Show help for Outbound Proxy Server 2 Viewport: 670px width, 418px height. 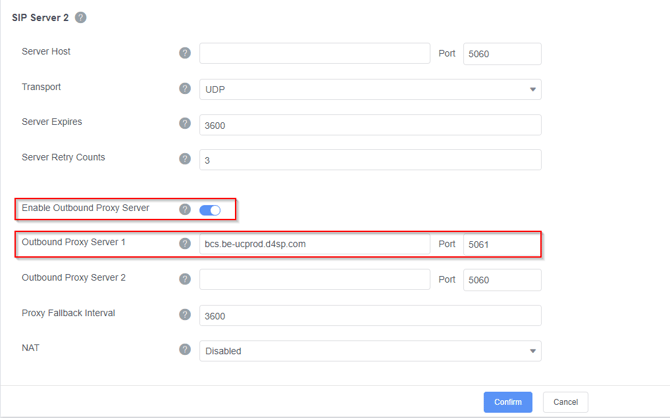tap(185, 279)
